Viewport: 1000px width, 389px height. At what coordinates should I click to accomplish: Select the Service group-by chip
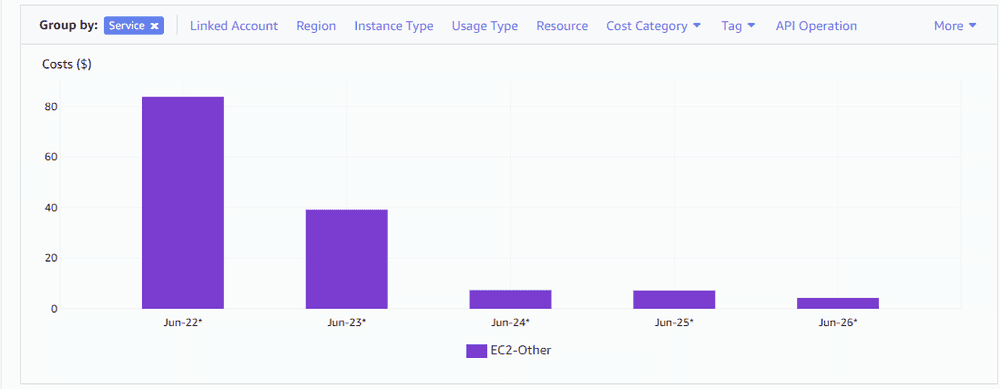coord(134,26)
